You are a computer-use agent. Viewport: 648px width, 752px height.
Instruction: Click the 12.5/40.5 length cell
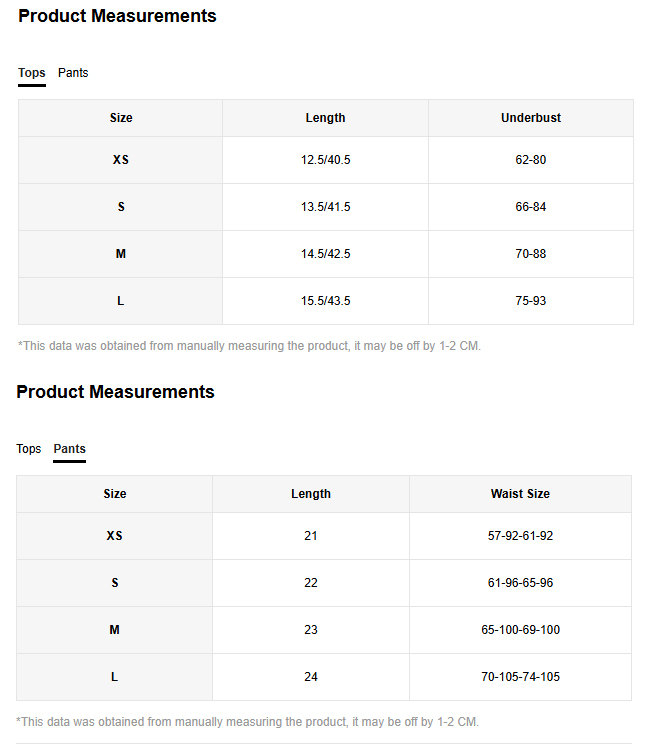coord(325,160)
